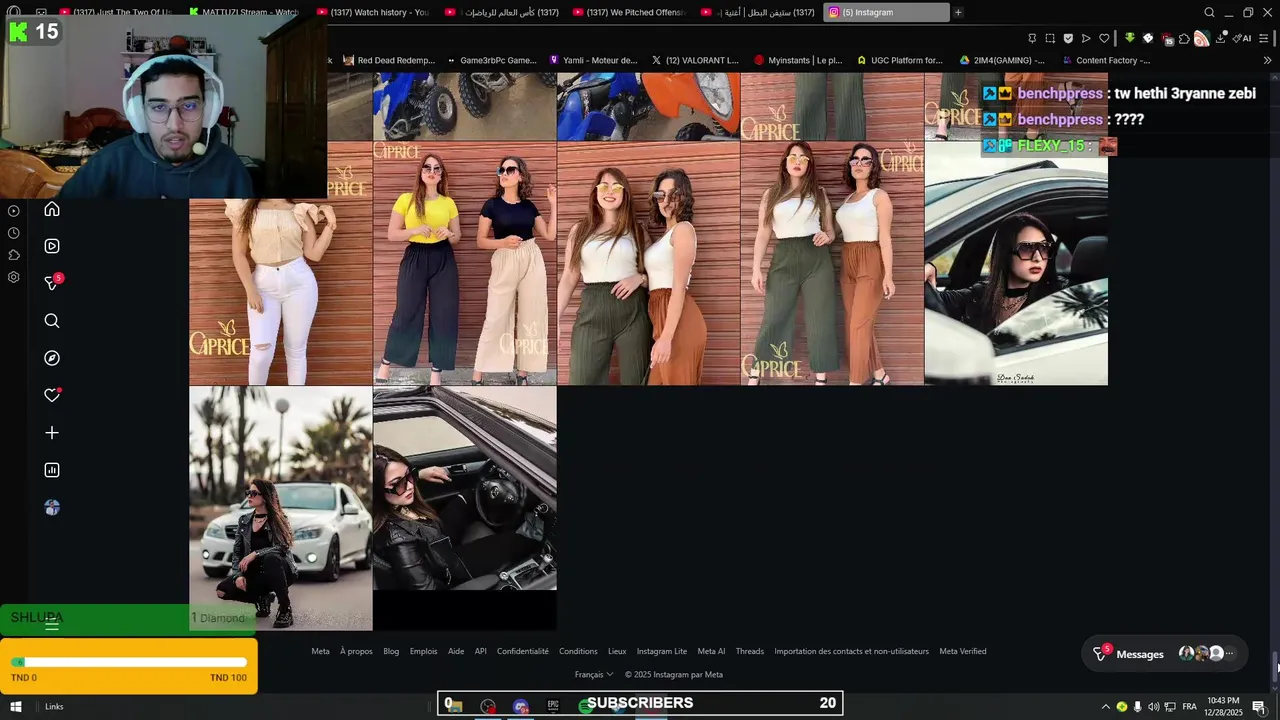Viewport: 1280px width, 720px height.
Task: Open UGC Platform for... bookmark
Action: (x=900, y=60)
